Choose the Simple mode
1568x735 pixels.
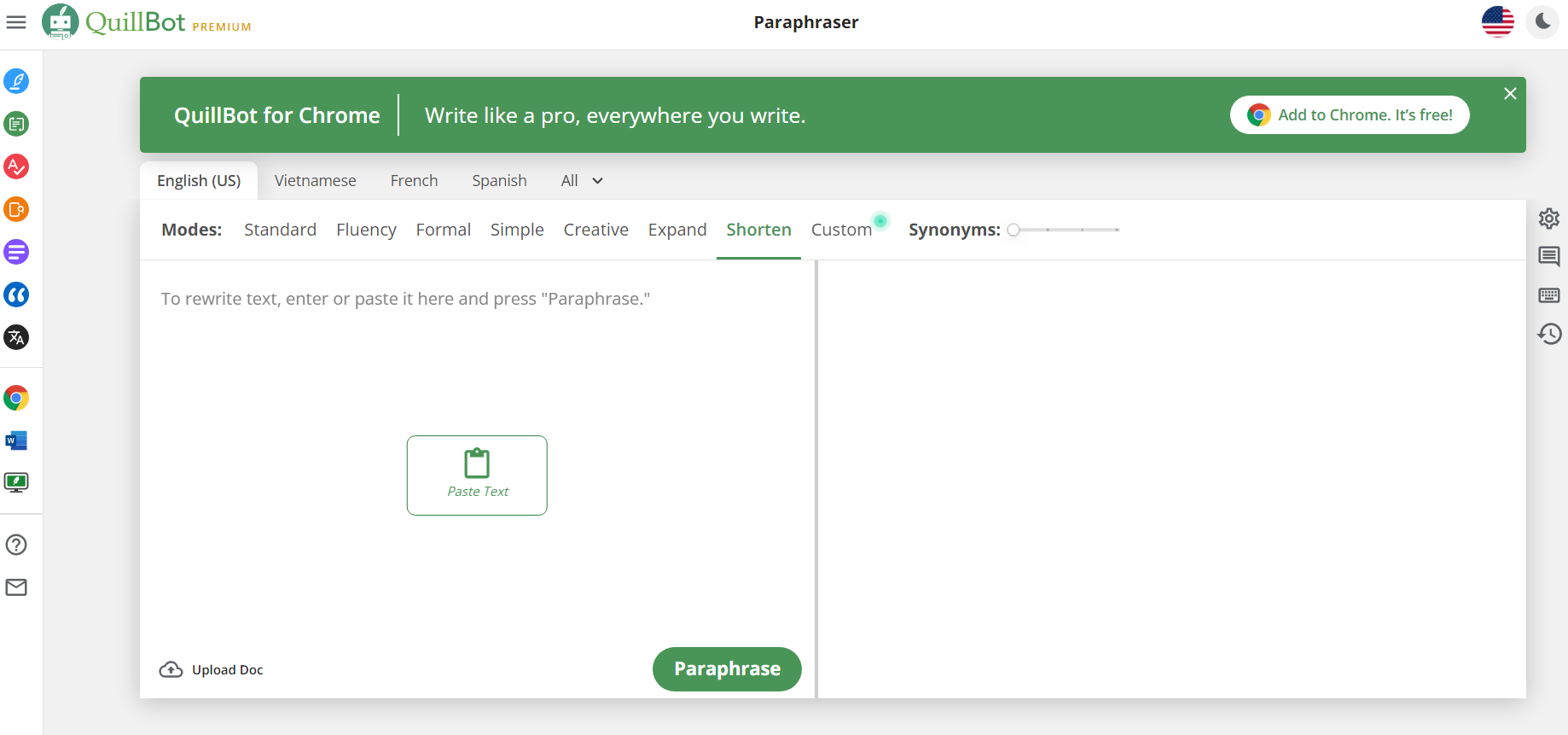[517, 230]
